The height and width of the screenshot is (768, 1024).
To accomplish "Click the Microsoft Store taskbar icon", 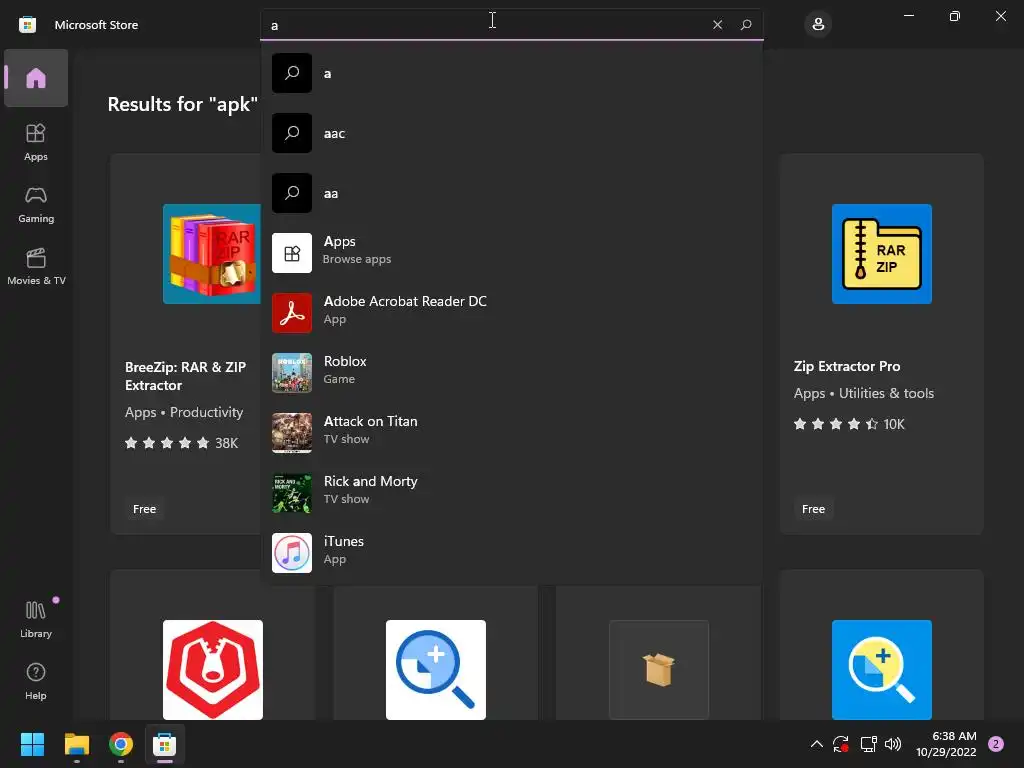I will pyautogui.click(x=165, y=744).
